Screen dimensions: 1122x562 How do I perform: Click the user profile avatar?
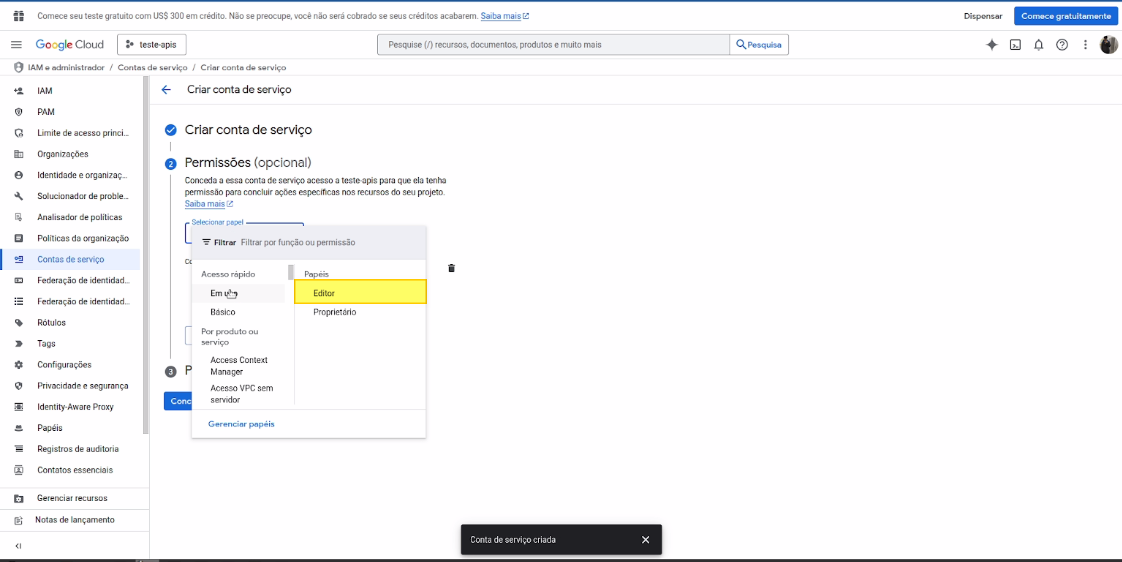pos(1108,44)
